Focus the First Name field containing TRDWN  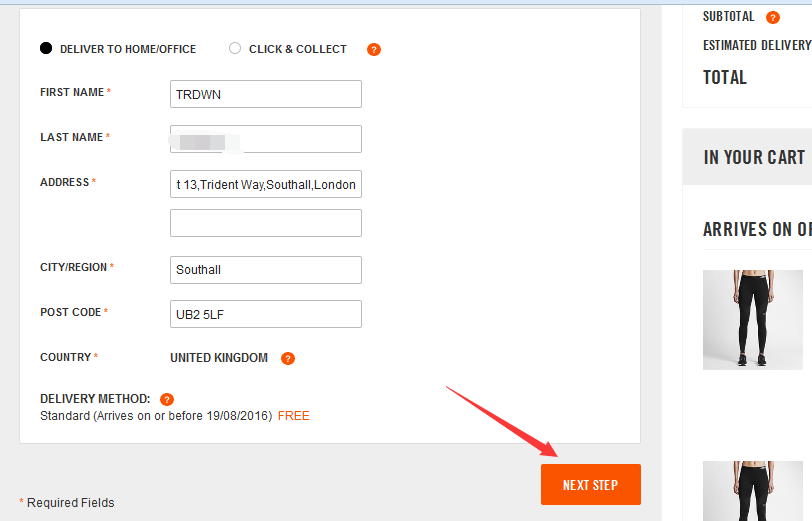coord(266,94)
